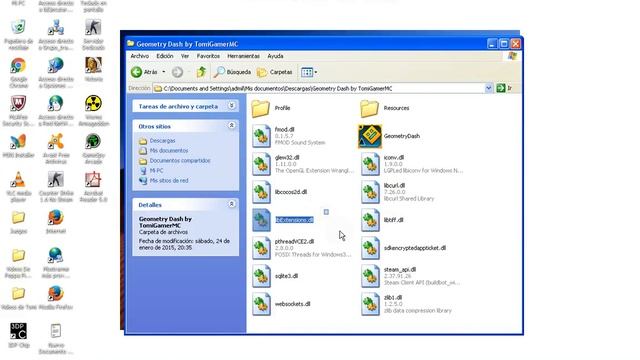Click the Up one level folder icon
The image size is (640, 360).
coord(201,72)
